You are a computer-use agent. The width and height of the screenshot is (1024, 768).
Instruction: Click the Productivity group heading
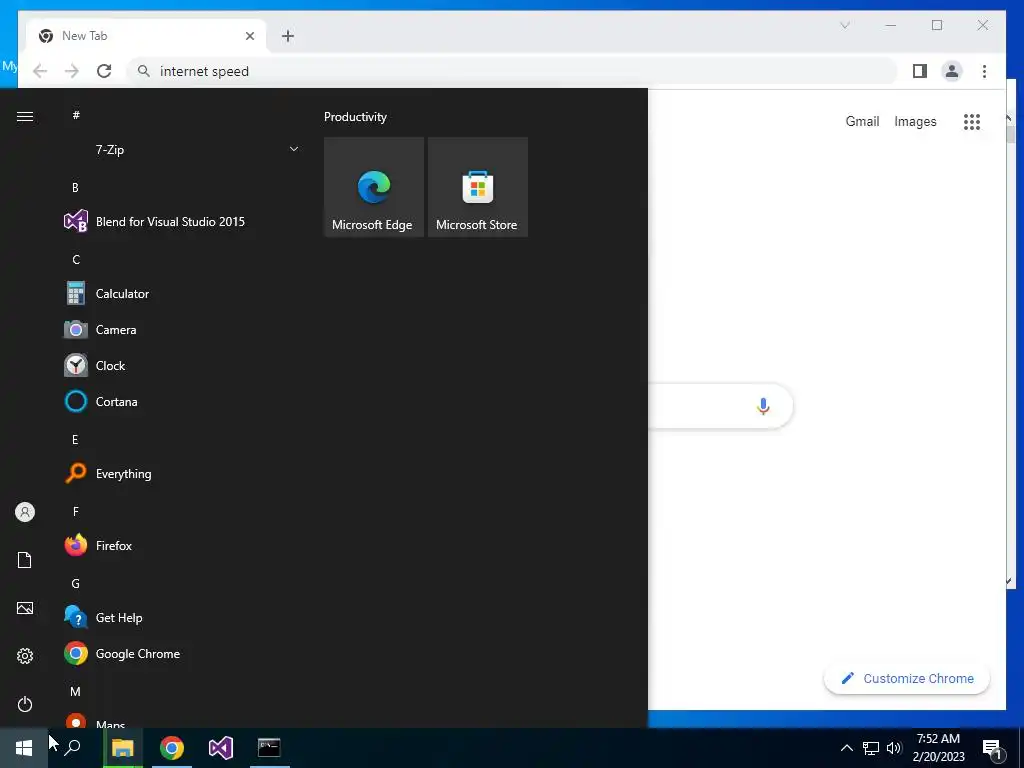coord(355,117)
